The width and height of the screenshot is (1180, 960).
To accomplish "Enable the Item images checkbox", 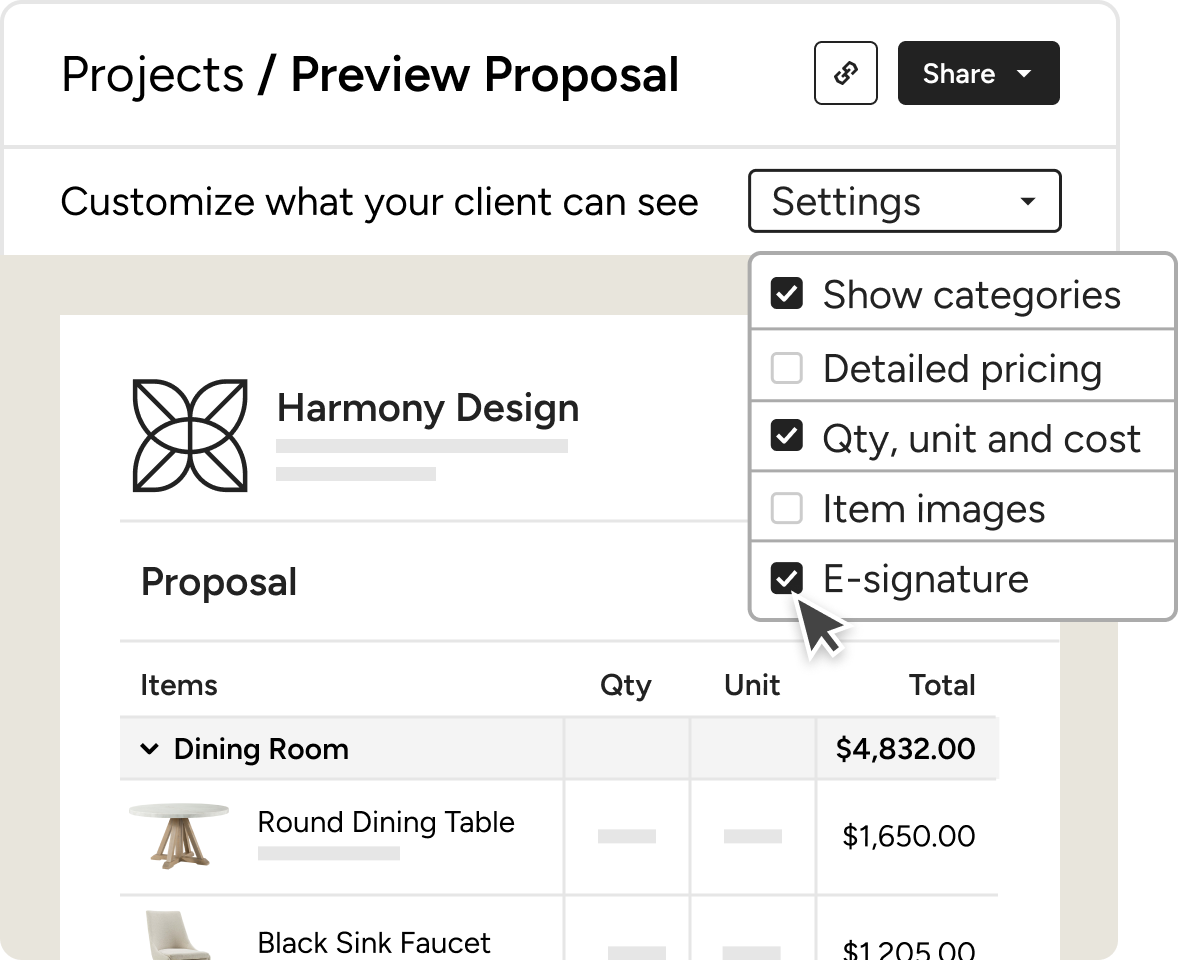I will 787,509.
